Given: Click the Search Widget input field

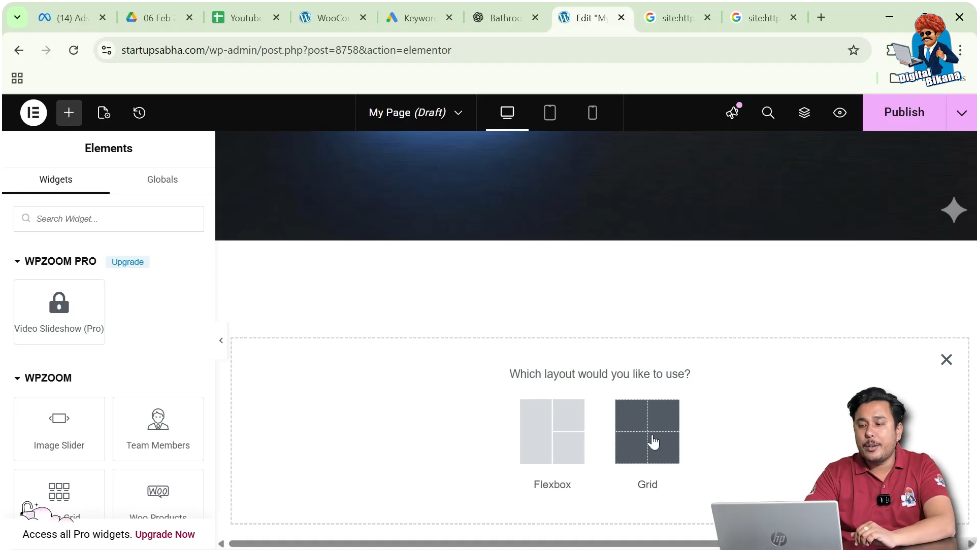Looking at the screenshot, I should (109, 218).
